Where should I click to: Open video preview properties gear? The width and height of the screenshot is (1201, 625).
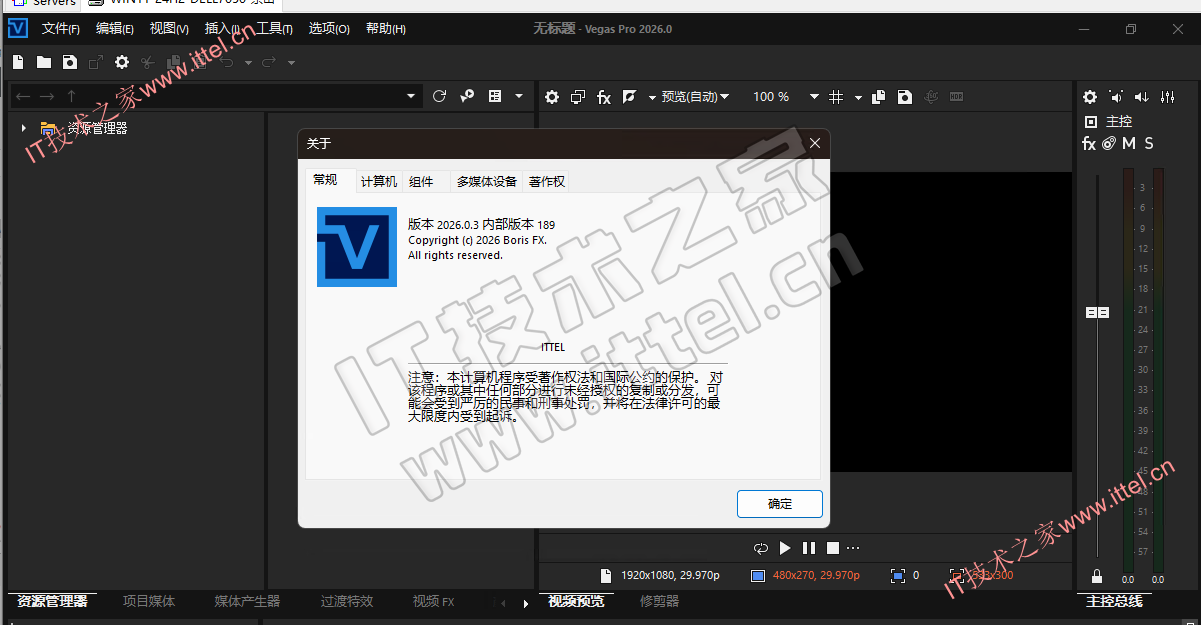click(x=552, y=97)
